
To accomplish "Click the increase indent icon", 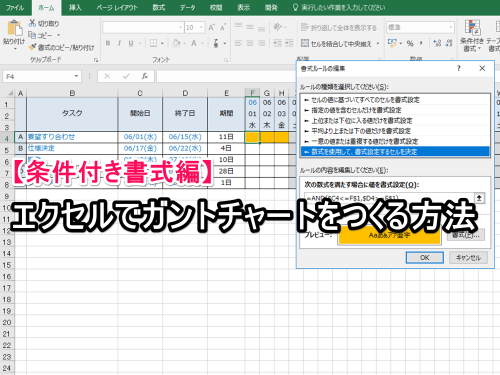I will (289, 43).
